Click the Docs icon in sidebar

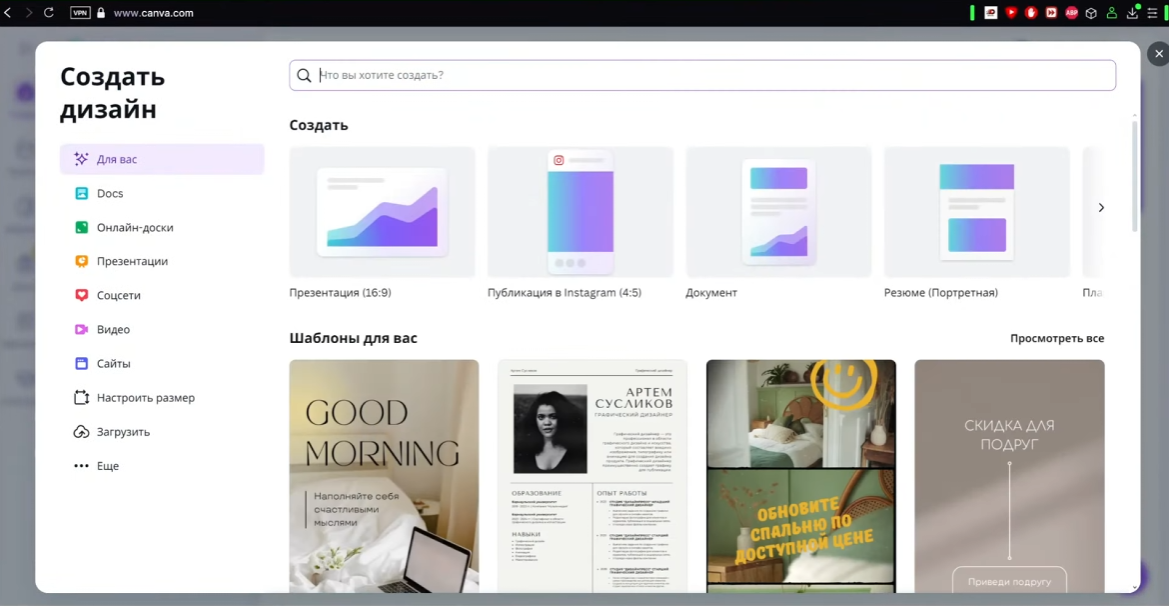(x=81, y=193)
